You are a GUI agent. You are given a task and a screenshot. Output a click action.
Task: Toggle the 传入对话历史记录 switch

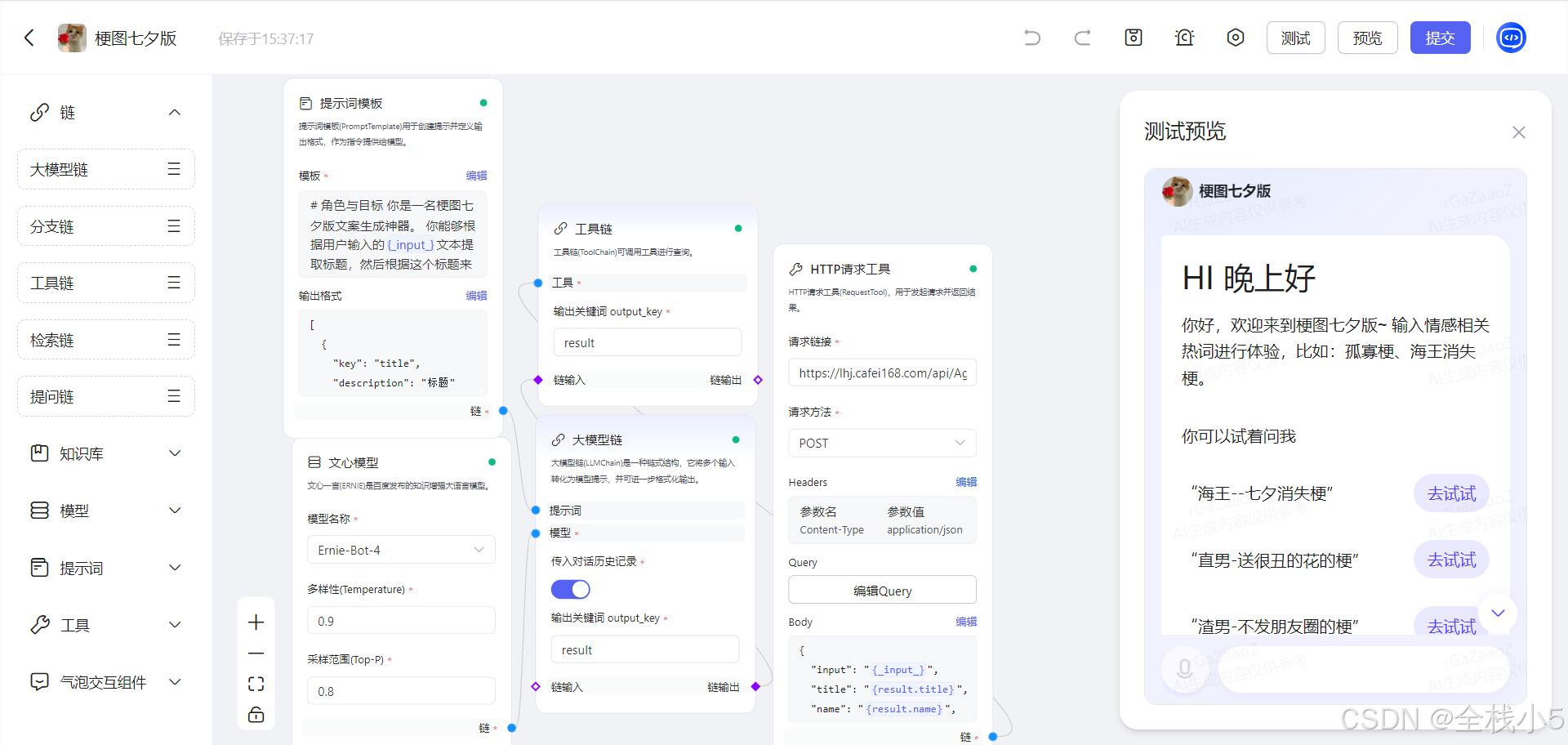pyautogui.click(x=570, y=589)
